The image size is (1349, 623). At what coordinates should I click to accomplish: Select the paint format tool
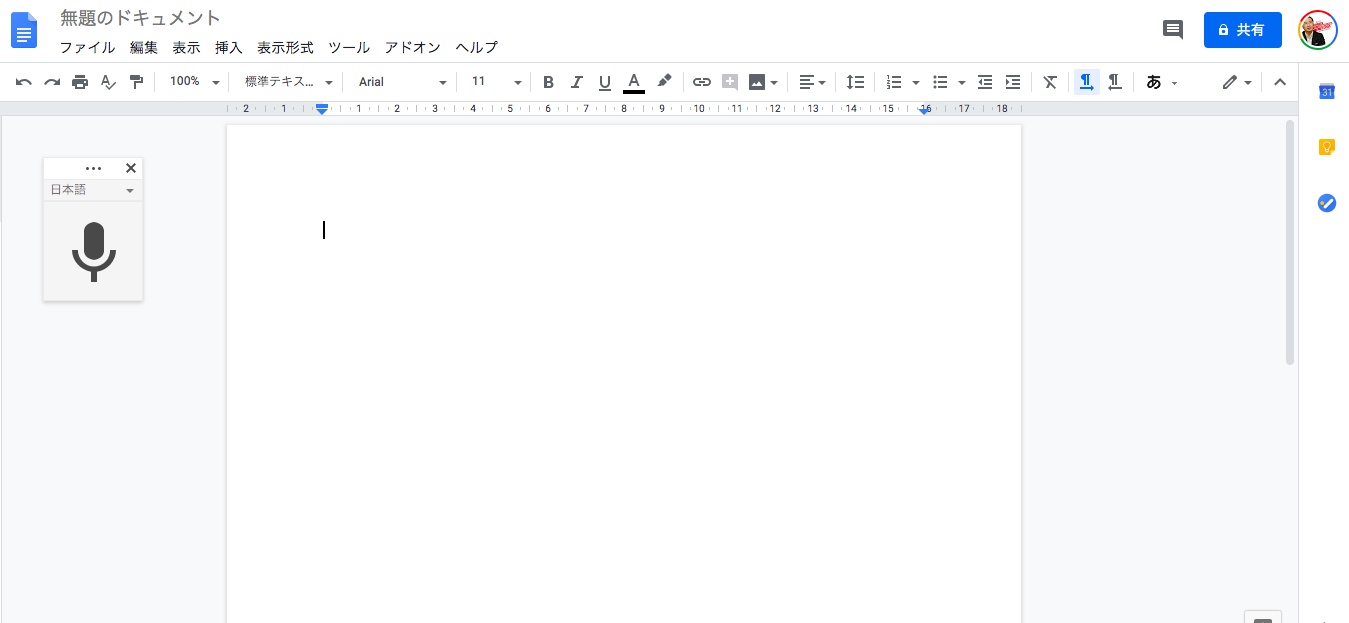point(136,82)
